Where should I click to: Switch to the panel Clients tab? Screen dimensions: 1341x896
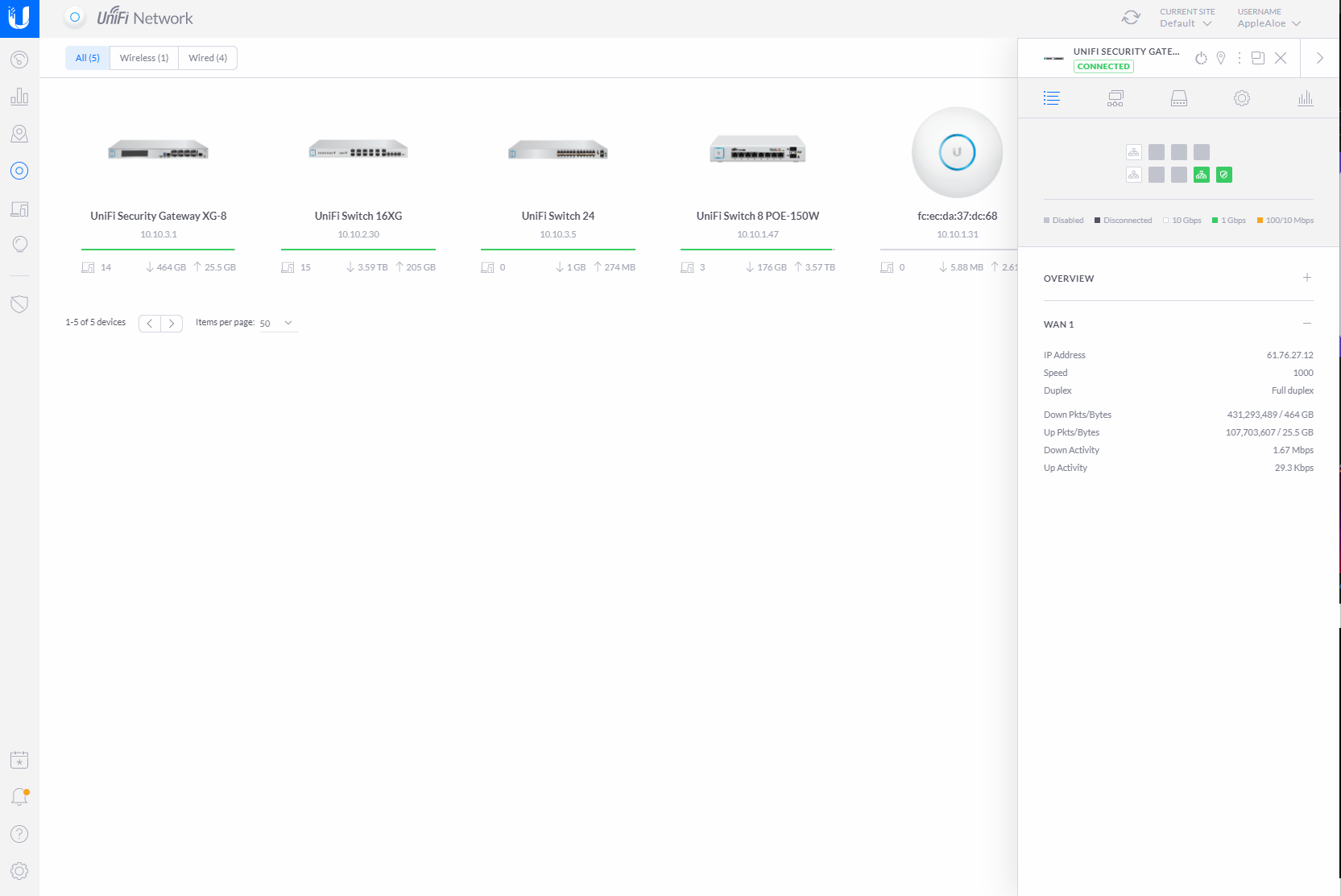[1115, 98]
